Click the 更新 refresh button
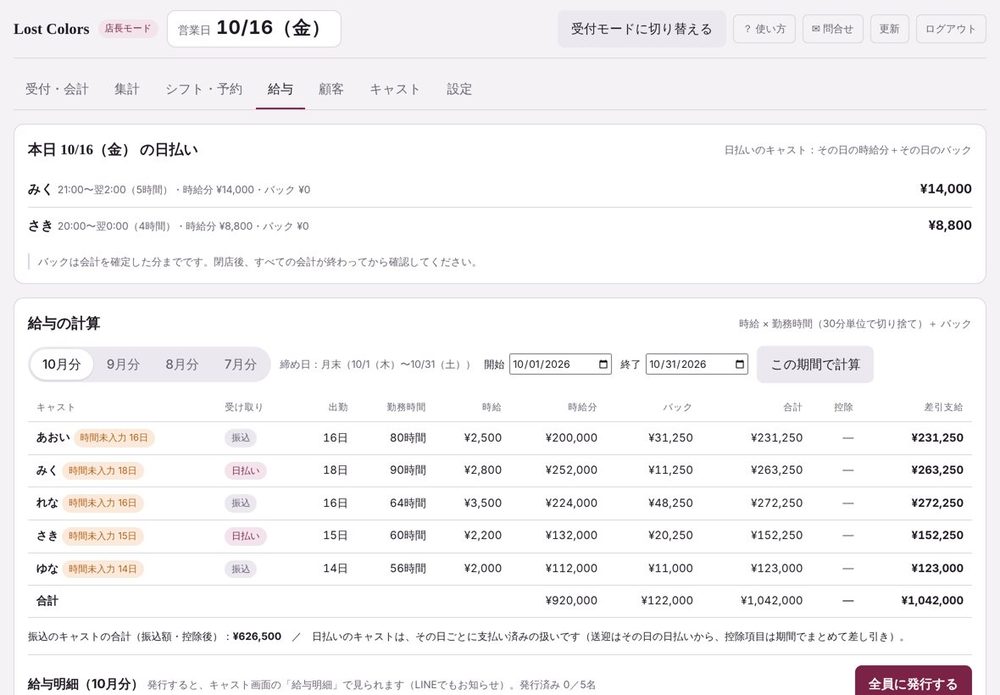The width and height of the screenshot is (1000, 695). coord(889,29)
